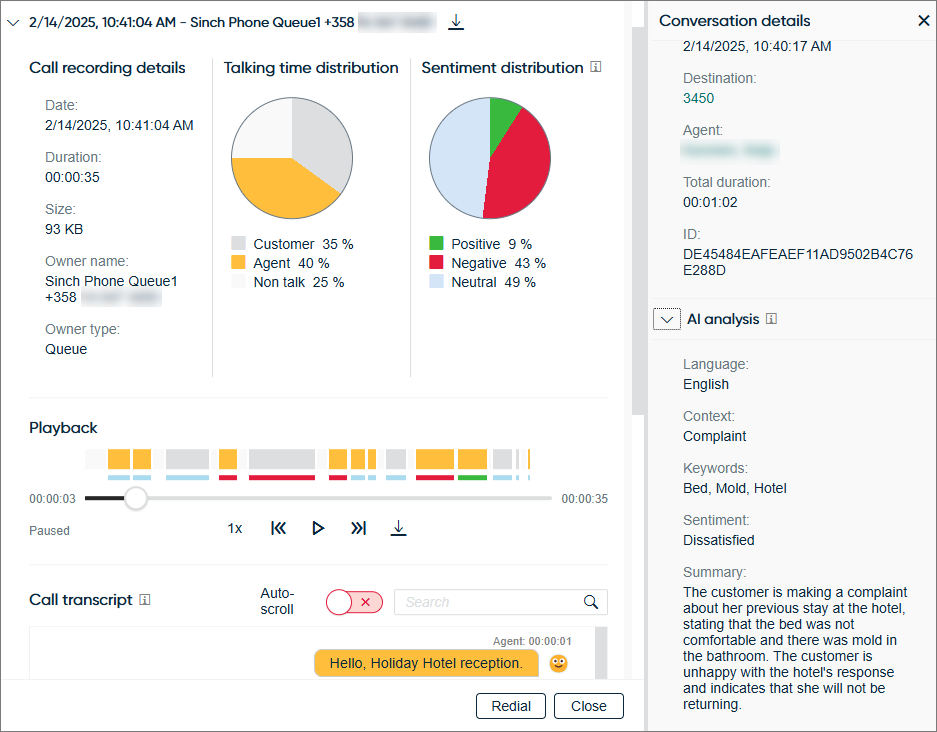This screenshot has width=937, height=732.
Task: Click the Close button
Action: coord(588,706)
